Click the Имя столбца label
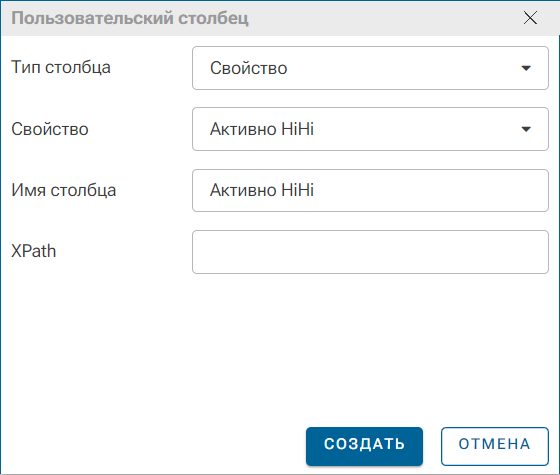This screenshot has height=475, width=560. (64, 190)
